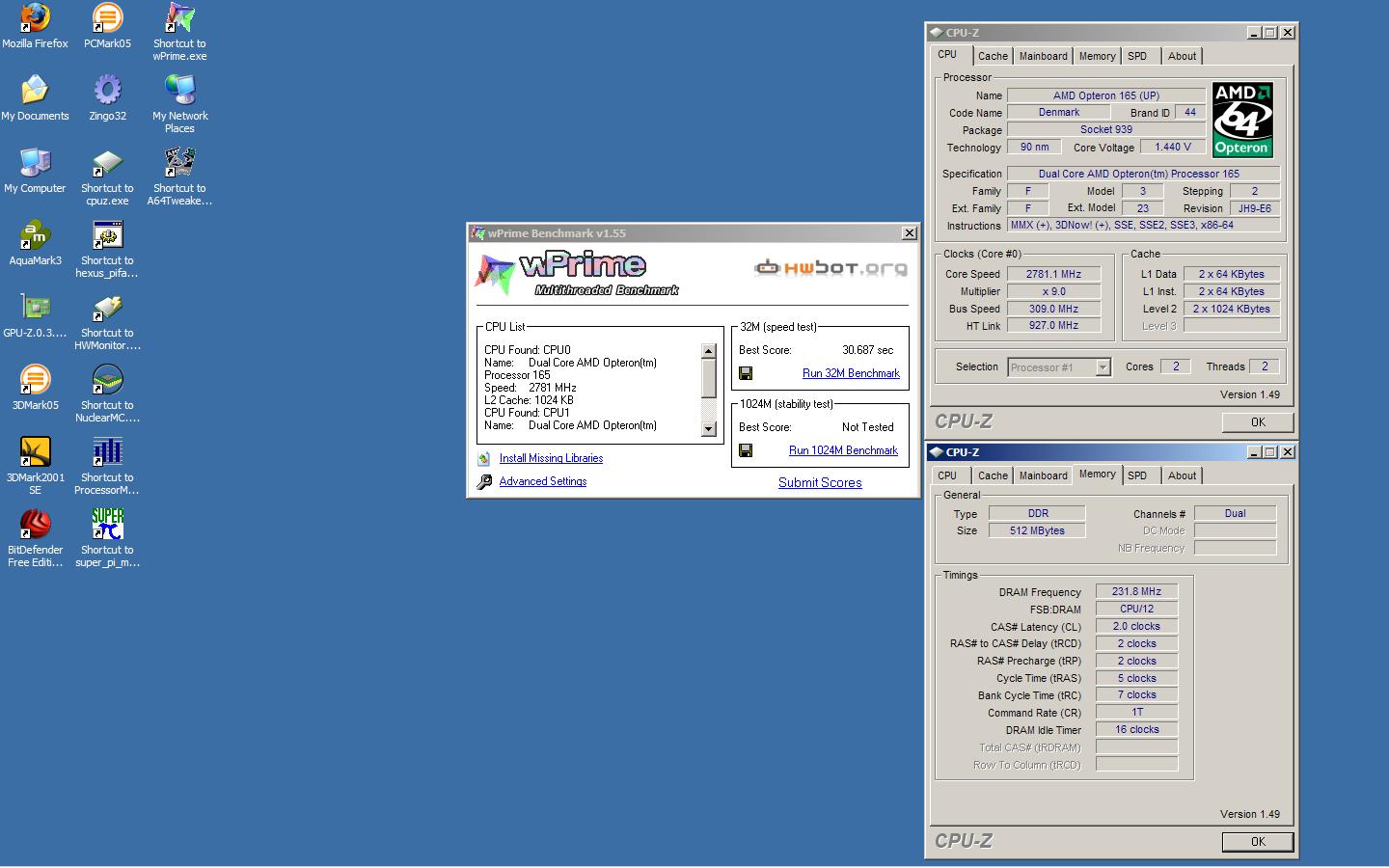1389x868 pixels.
Task: Click the Code Name Denmark field
Action: pos(1059,113)
